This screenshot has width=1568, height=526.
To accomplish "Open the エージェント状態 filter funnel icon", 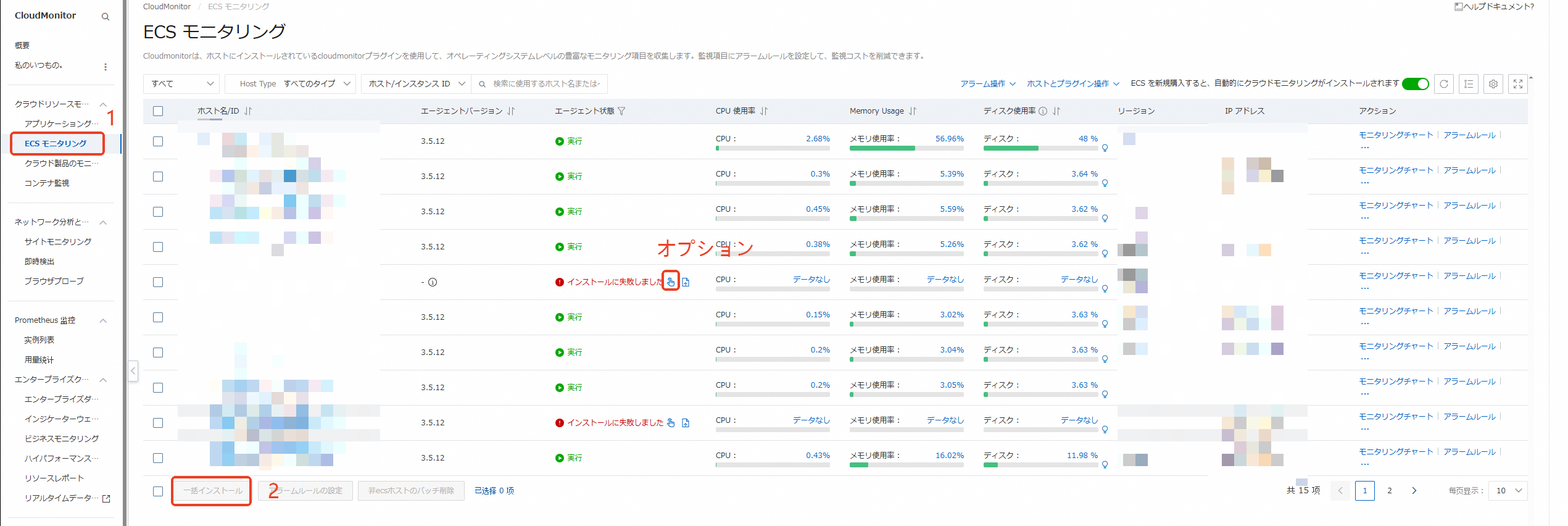I will tap(621, 111).
